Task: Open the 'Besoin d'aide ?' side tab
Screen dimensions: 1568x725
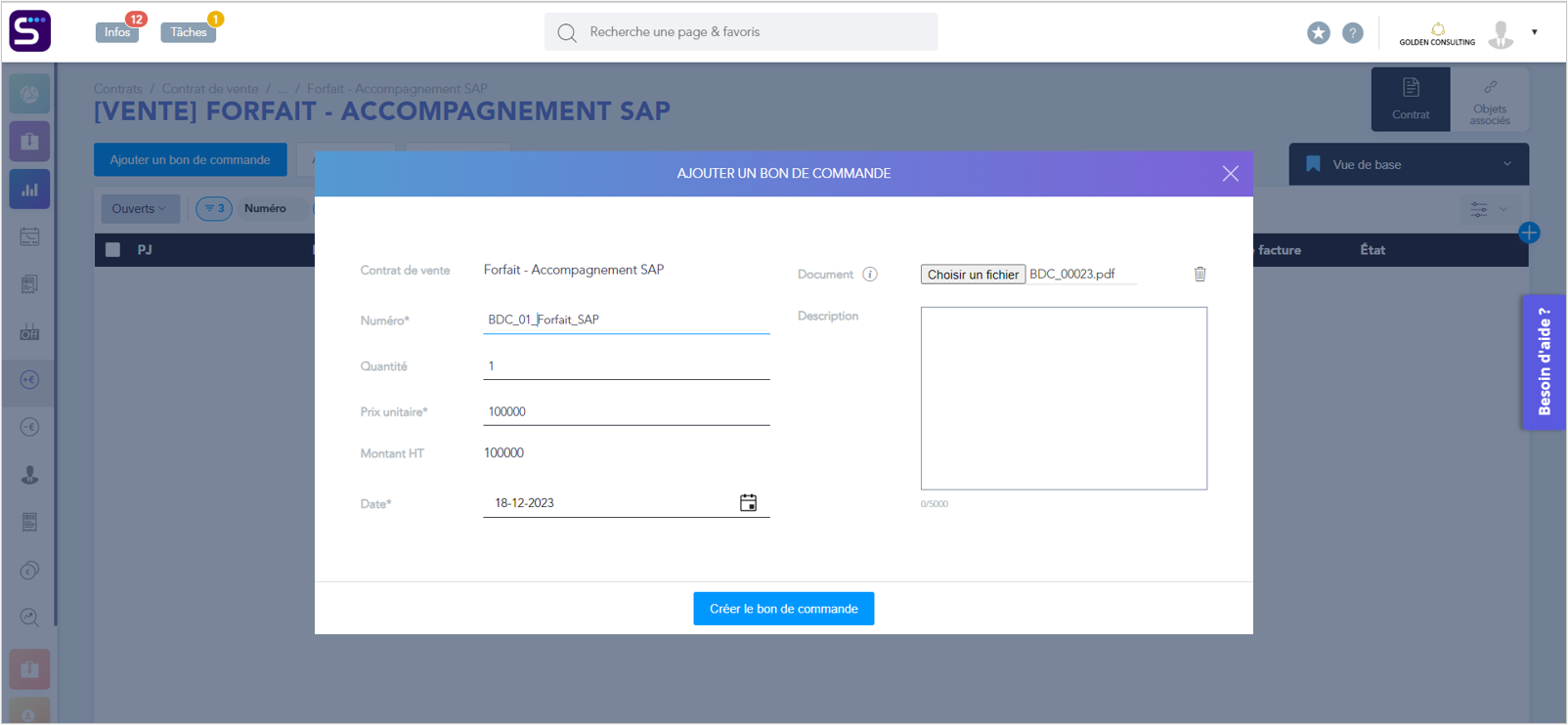Action: point(1544,362)
